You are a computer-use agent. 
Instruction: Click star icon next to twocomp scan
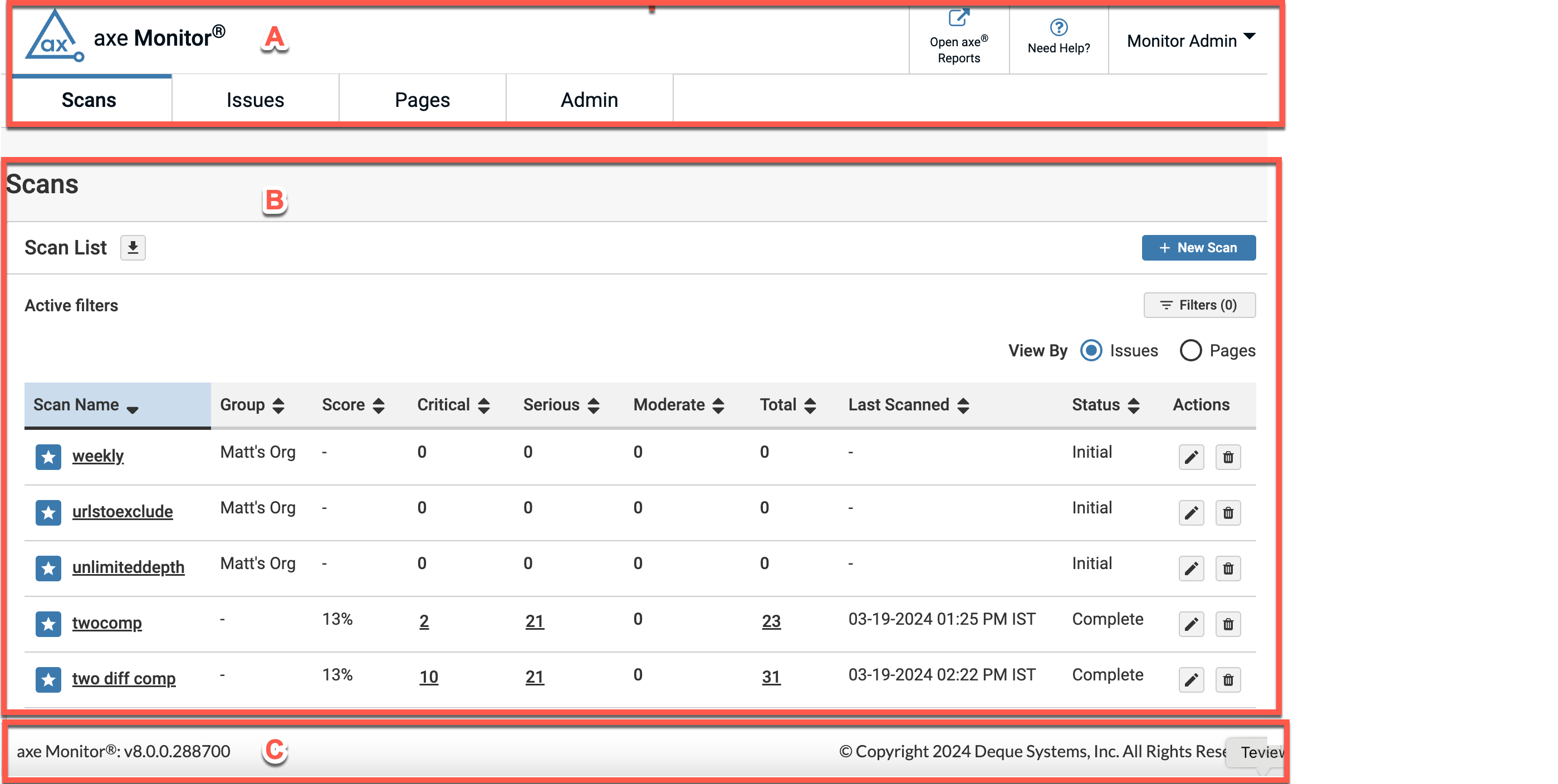click(x=48, y=624)
